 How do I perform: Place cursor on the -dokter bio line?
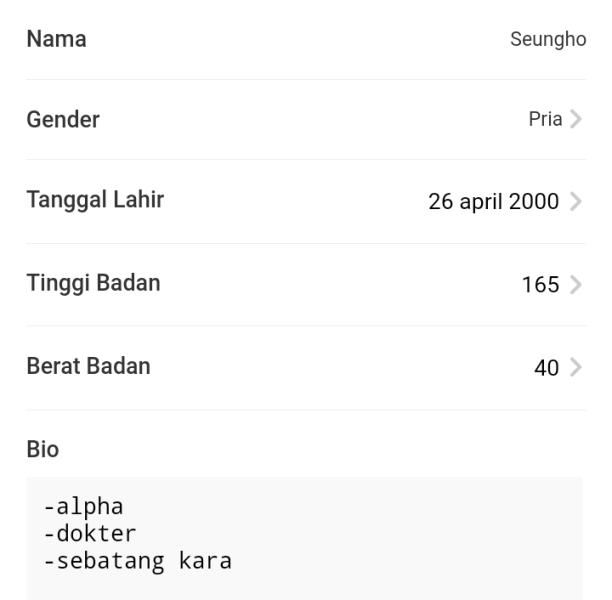(x=90, y=534)
